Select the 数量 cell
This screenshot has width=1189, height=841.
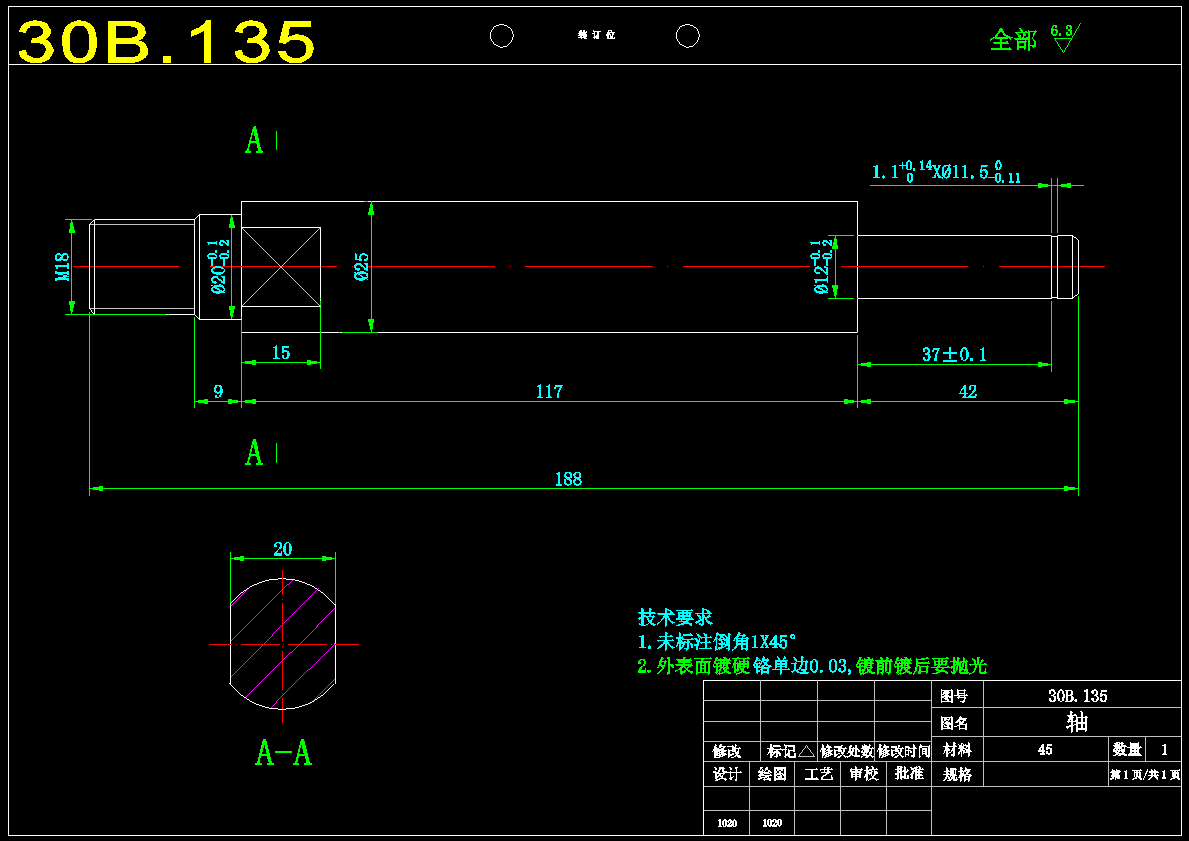[x=1128, y=750]
